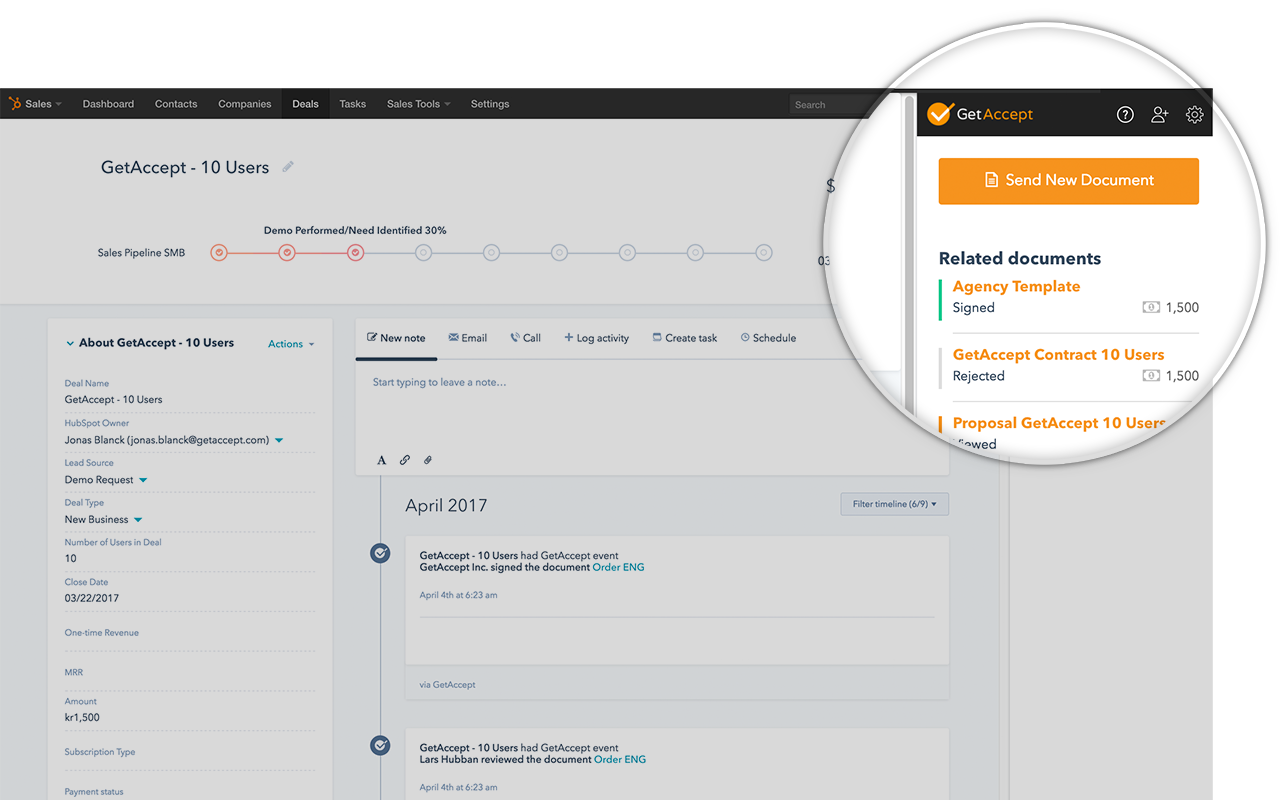Click Related documents heading
The width and height of the screenshot is (1280, 800).
click(x=1020, y=258)
